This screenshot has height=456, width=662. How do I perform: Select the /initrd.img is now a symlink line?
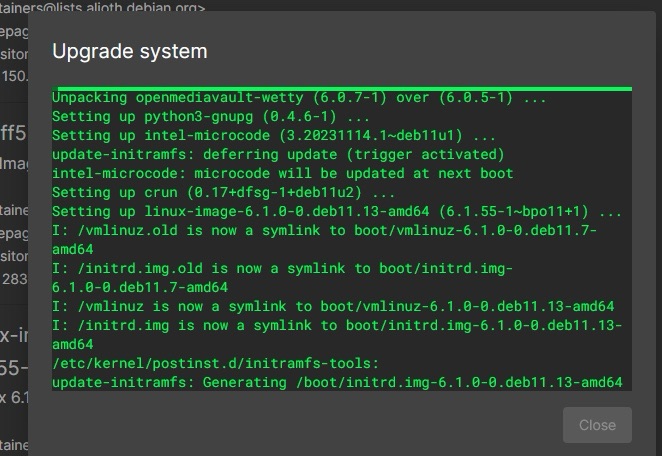336,325
